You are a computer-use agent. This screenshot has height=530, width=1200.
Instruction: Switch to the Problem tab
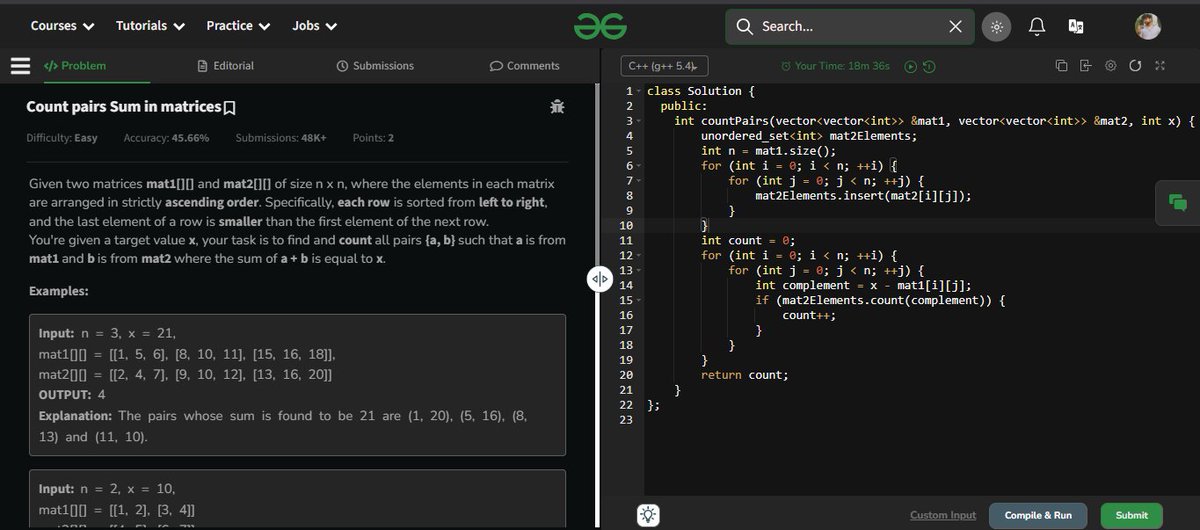75,66
